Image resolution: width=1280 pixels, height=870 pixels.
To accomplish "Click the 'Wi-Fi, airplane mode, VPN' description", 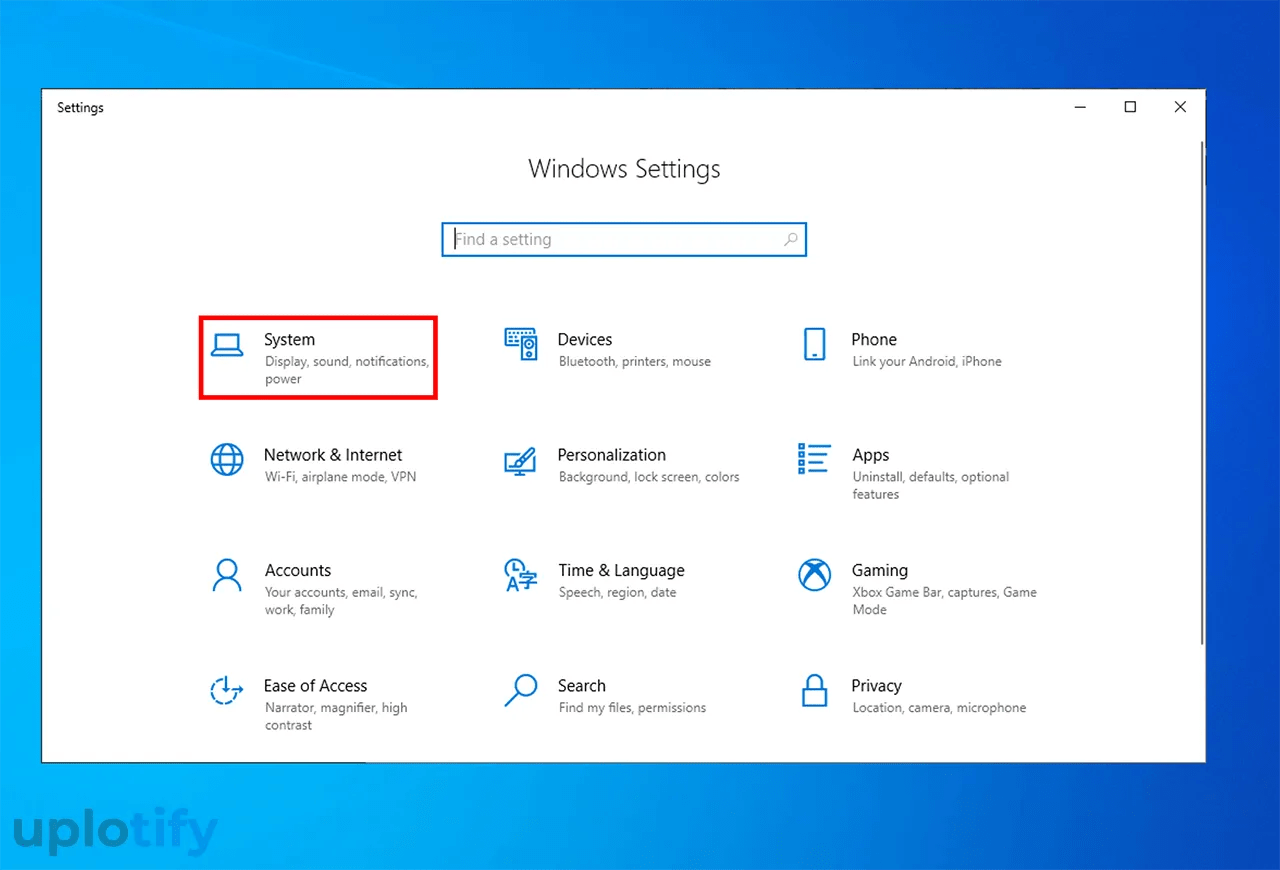I will [x=341, y=478].
